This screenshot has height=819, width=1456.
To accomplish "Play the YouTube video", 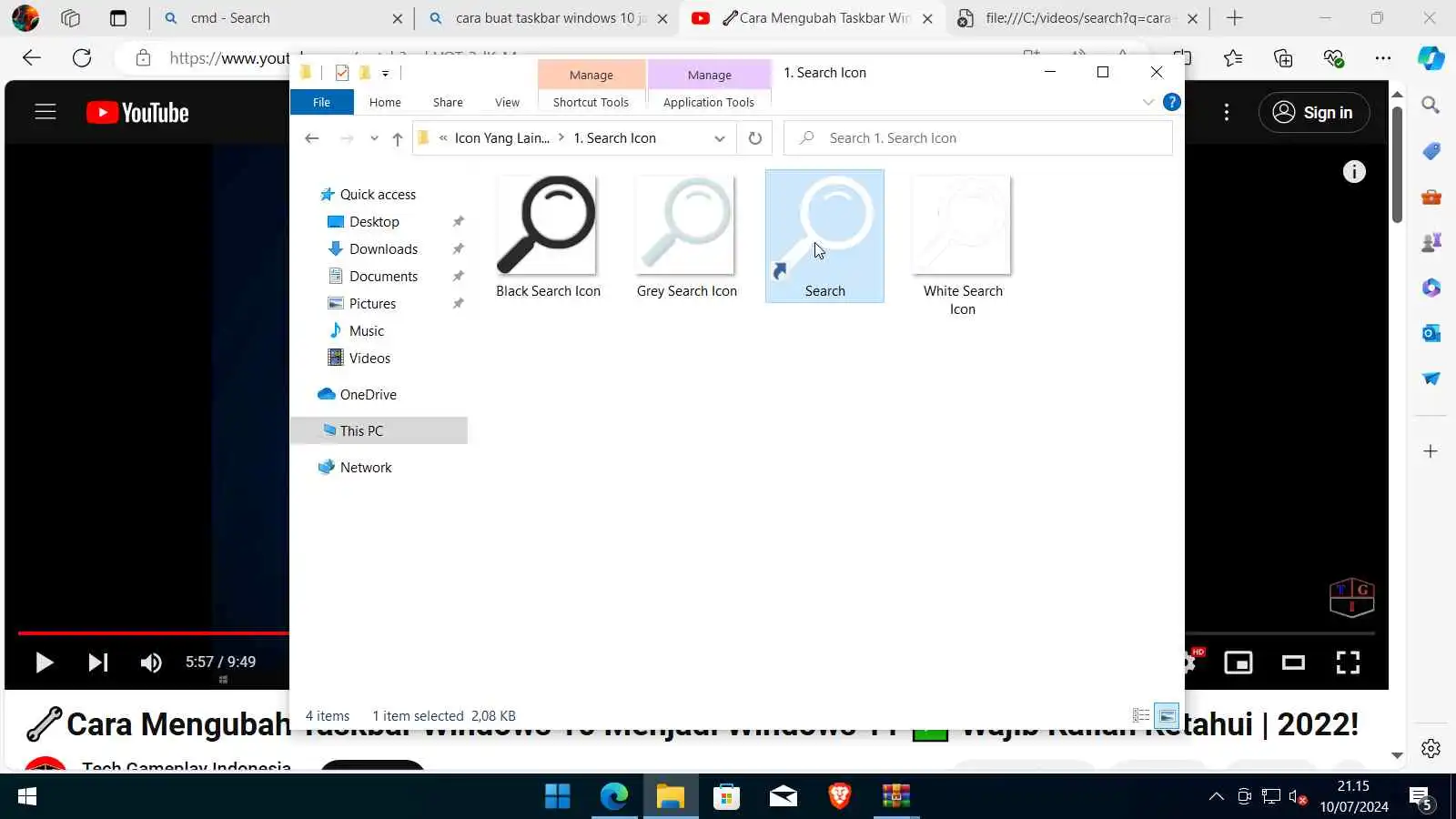I will [x=44, y=662].
